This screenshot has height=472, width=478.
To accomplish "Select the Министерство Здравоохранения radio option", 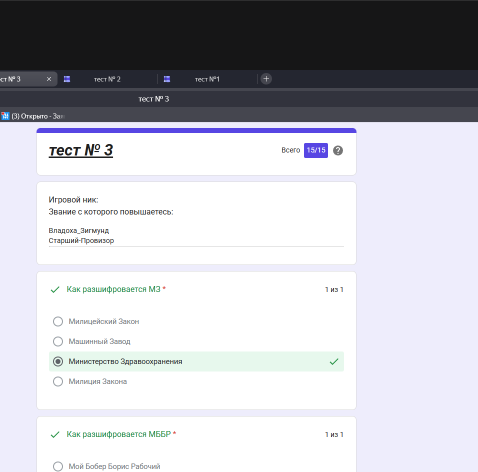I will pos(58,362).
